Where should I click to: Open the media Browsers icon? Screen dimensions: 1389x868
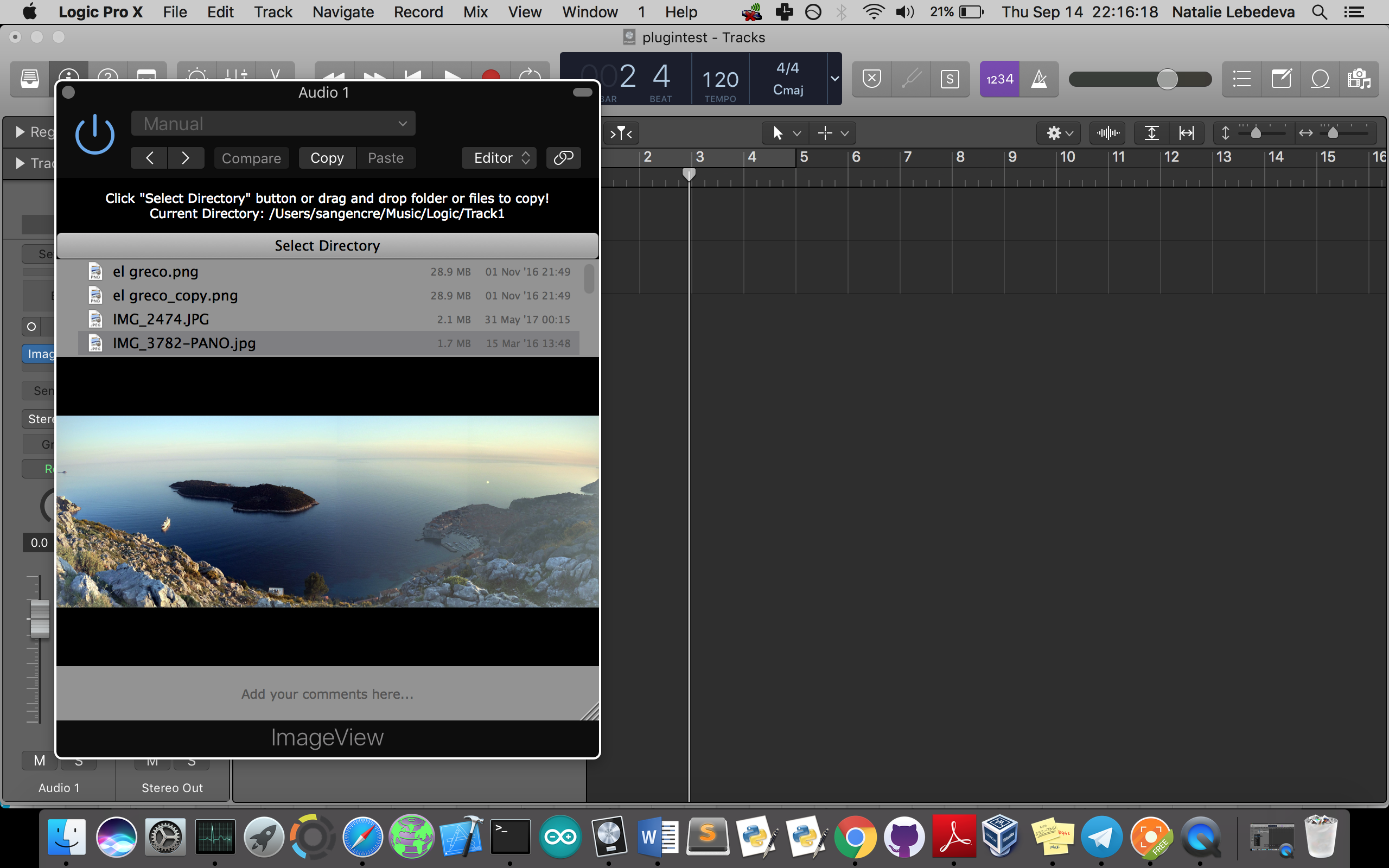[x=1359, y=79]
